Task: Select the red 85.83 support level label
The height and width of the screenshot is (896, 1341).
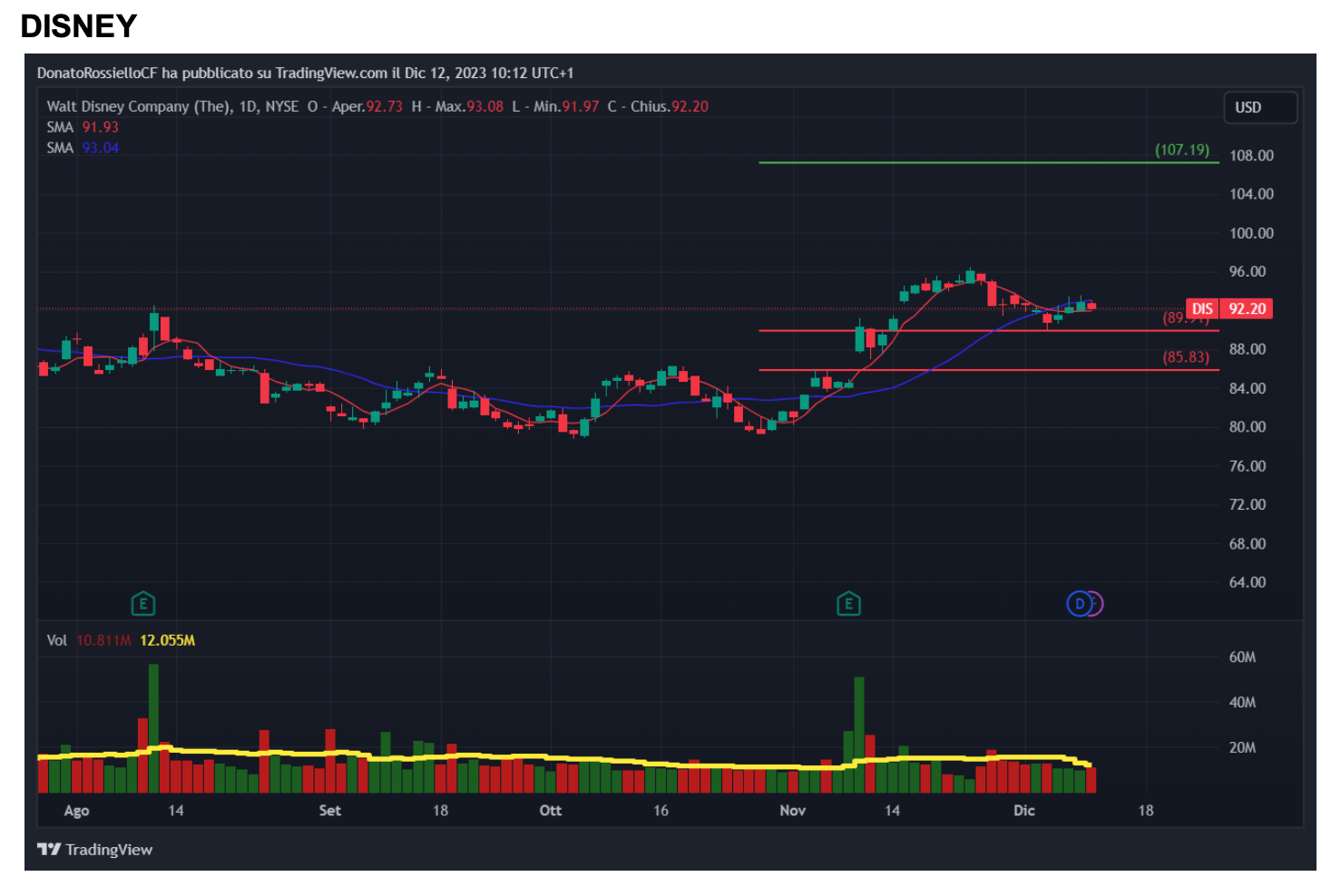Action: coord(1186,357)
